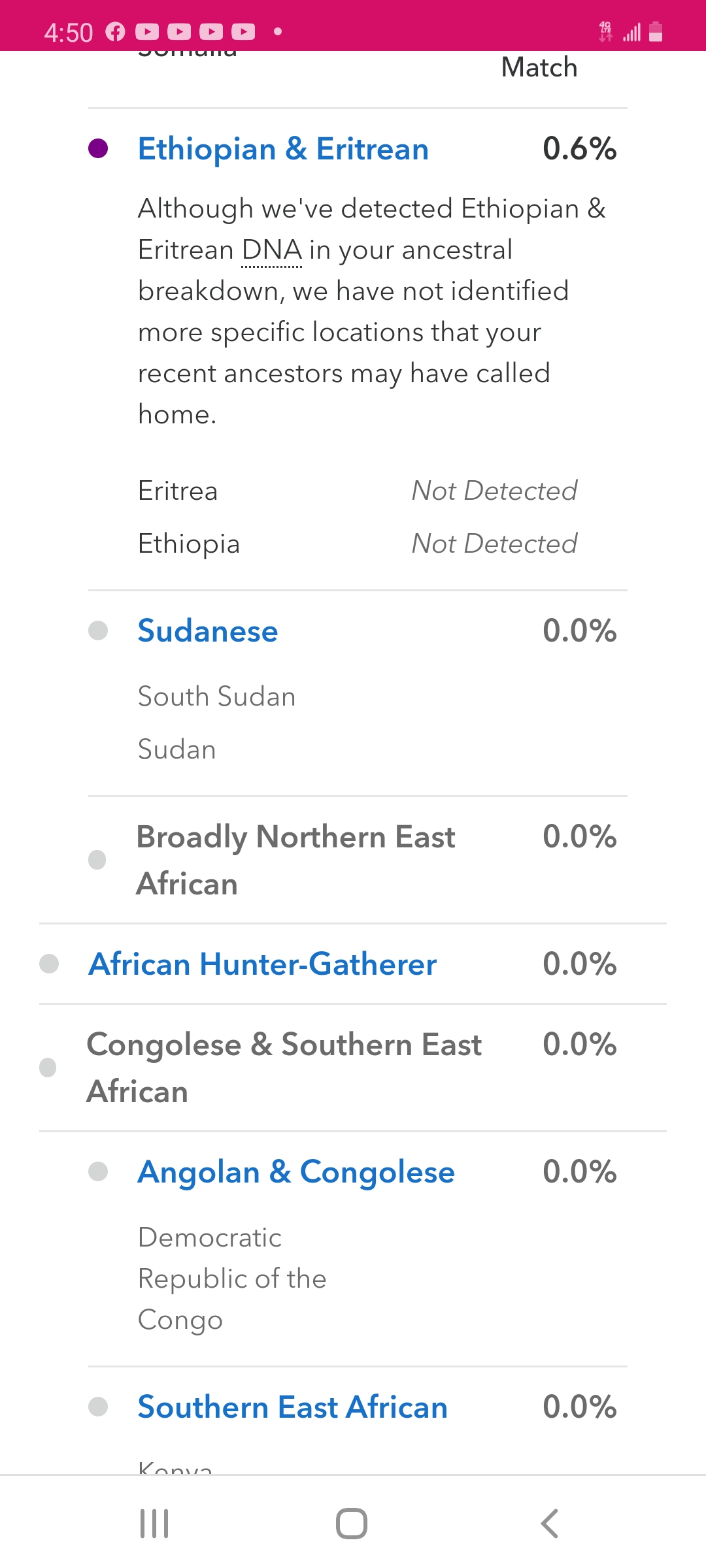
Task: Tap the first YouTube notification icon
Action: point(147,31)
